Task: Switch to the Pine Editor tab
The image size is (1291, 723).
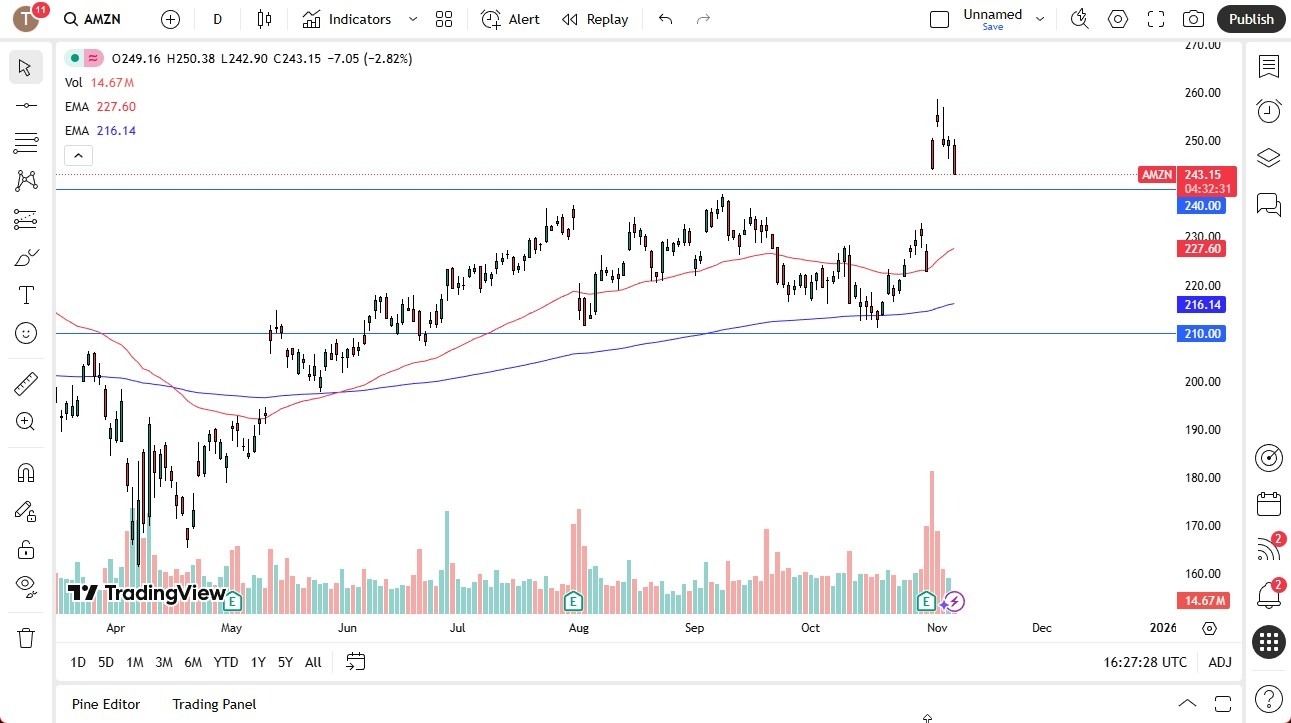Action: coord(105,704)
